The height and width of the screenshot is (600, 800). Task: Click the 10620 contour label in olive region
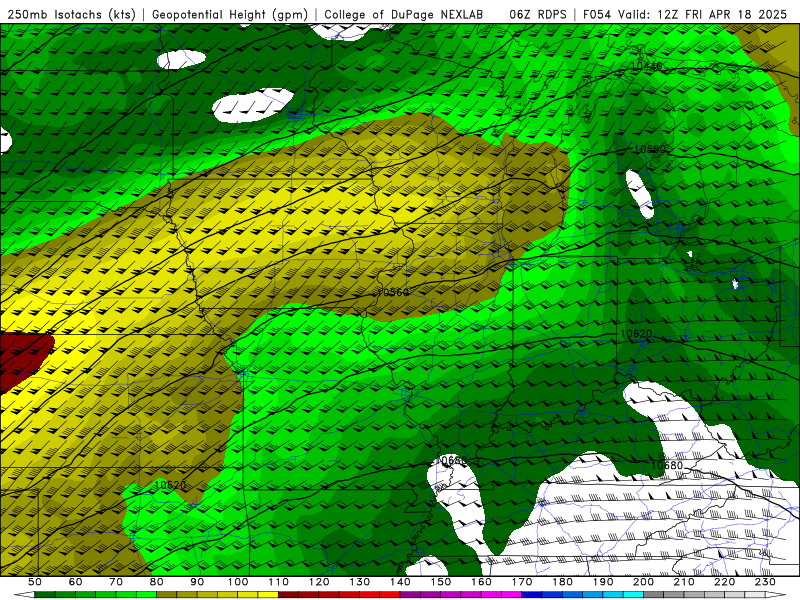click(170, 485)
